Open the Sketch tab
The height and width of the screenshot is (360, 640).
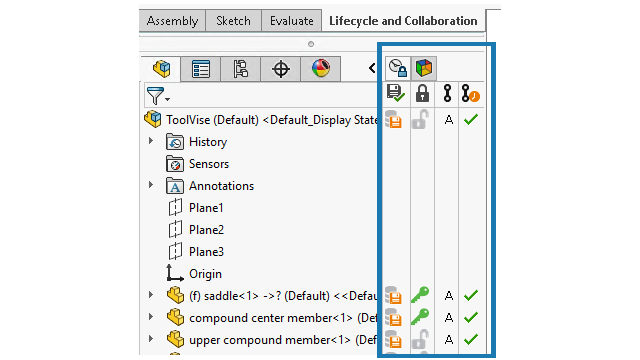click(x=233, y=21)
